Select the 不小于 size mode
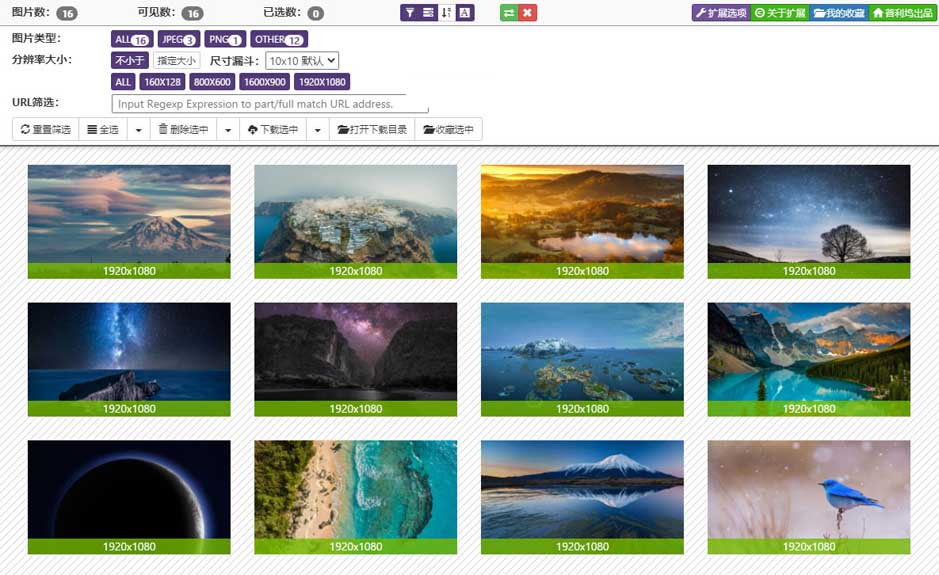Viewport: 939px width, 575px height. pos(129,60)
